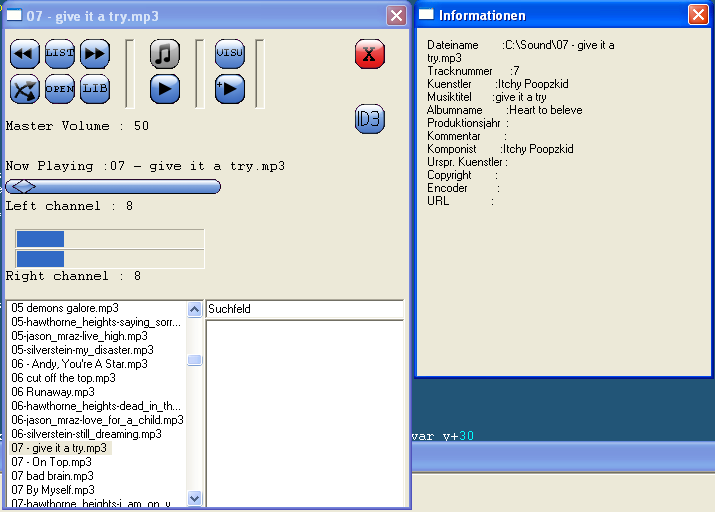Click playlist scrollbar down arrow
The image size is (715, 513).
click(195, 497)
